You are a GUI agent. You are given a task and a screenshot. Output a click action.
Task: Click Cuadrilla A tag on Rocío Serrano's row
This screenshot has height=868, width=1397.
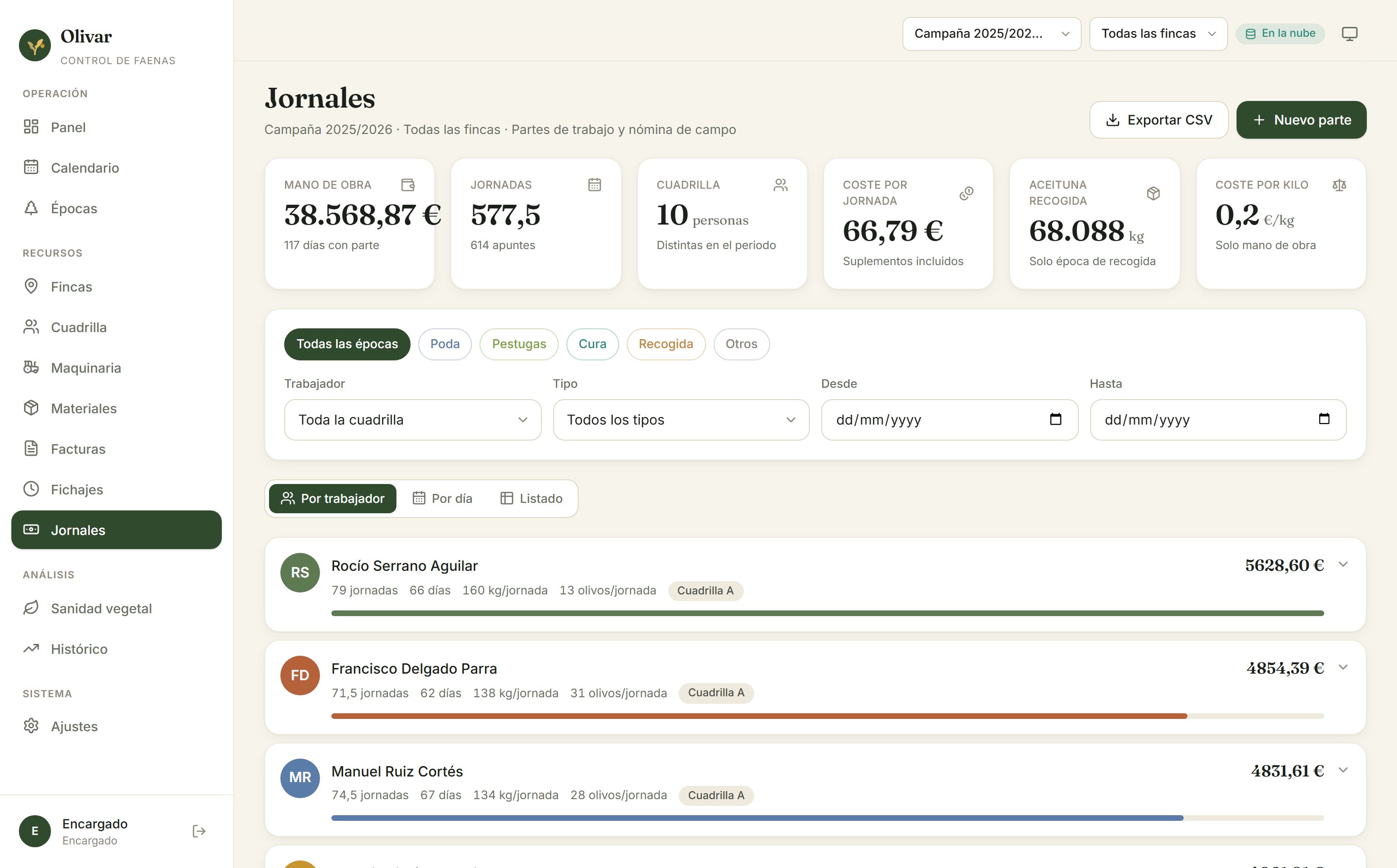[x=705, y=591]
